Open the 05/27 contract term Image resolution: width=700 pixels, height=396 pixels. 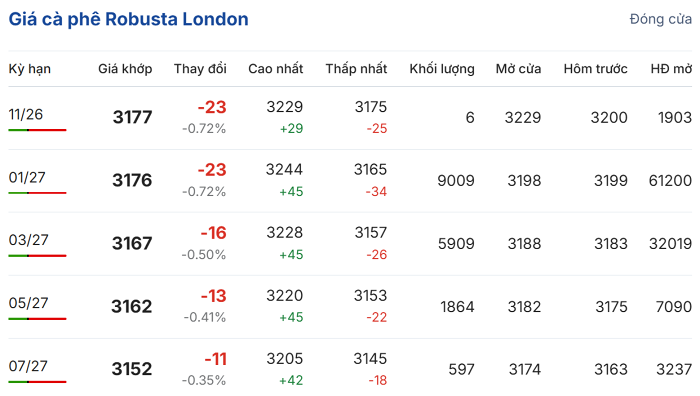(28, 303)
